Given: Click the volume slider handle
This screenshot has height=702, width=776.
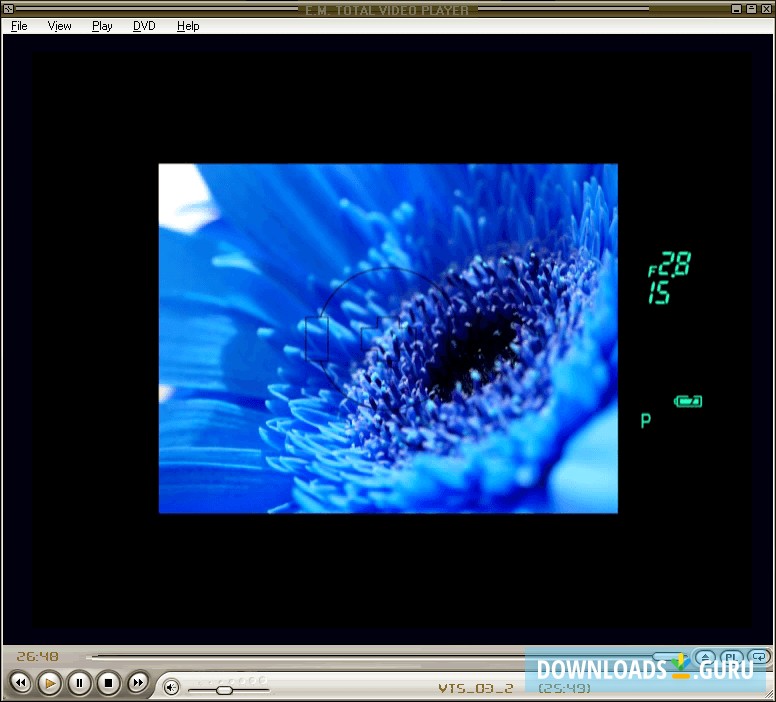Looking at the screenshot, I should (224, 690).
